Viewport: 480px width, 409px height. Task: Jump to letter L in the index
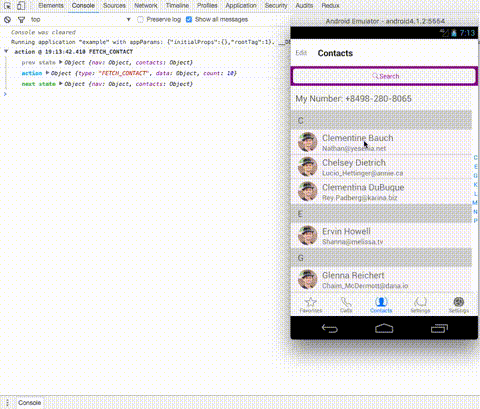[x=475, y=193]
